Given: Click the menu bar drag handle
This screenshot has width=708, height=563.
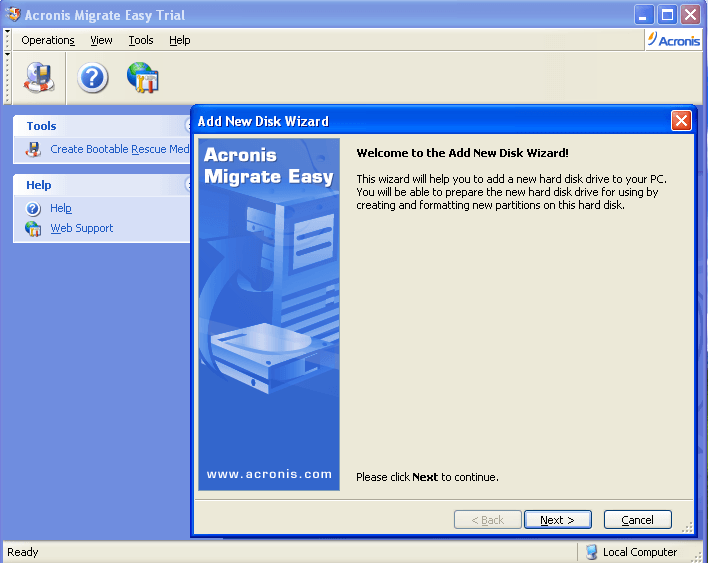Looking at the screenshot, I should click(x=7, y=40).
